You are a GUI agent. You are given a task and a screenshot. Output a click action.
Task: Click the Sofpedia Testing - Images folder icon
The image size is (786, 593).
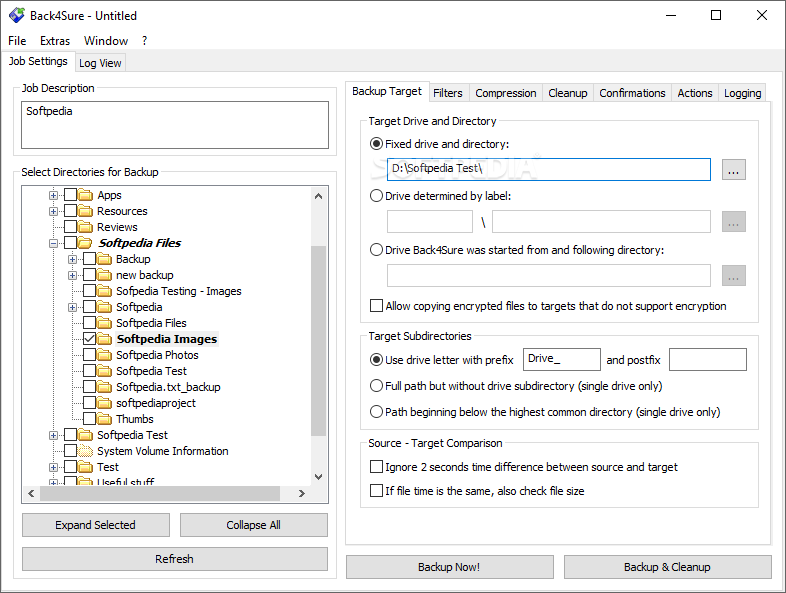[105, 291]
